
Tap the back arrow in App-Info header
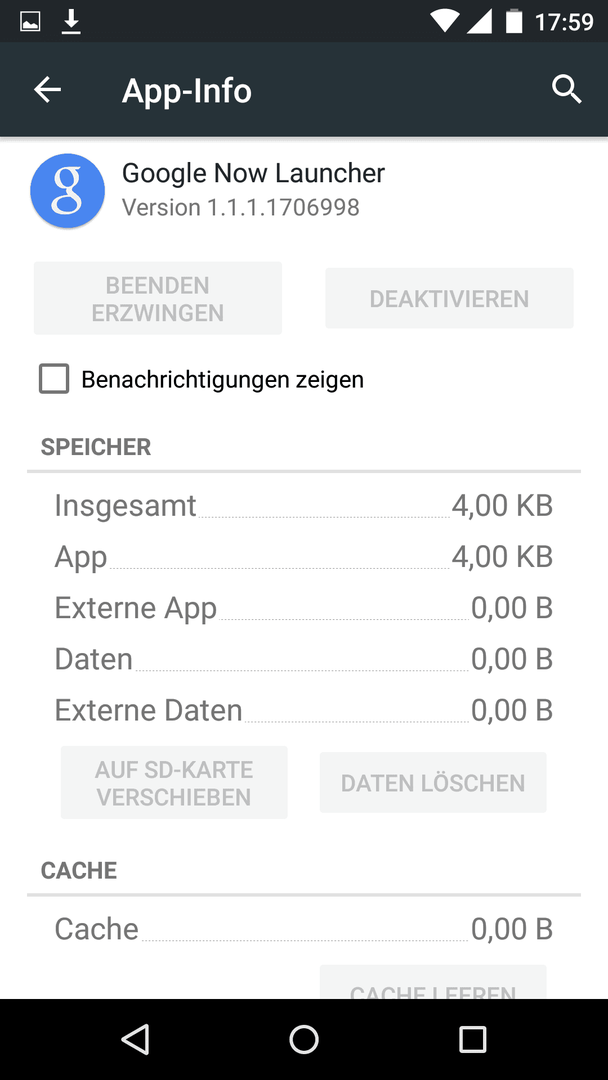tap(48, 90)
